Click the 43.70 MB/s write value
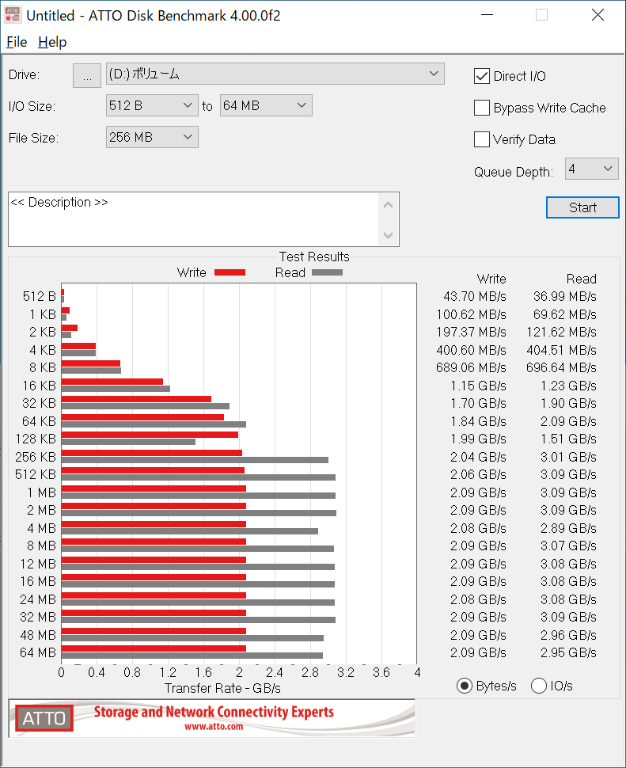The width and height of the screenshot is (626, 768). point(475,297)
